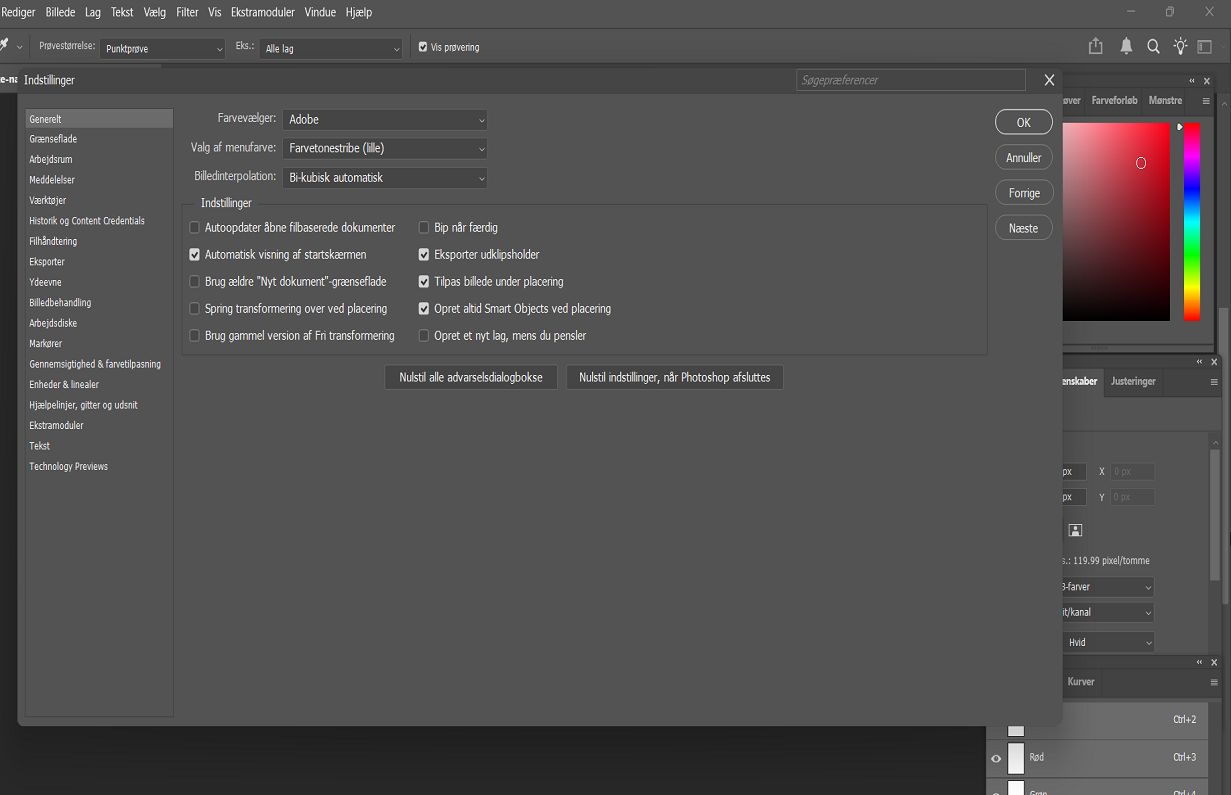Collapse the Kurver panel group with double arrows
The height and width of the screenshot is (795, 1231).
1200,662
